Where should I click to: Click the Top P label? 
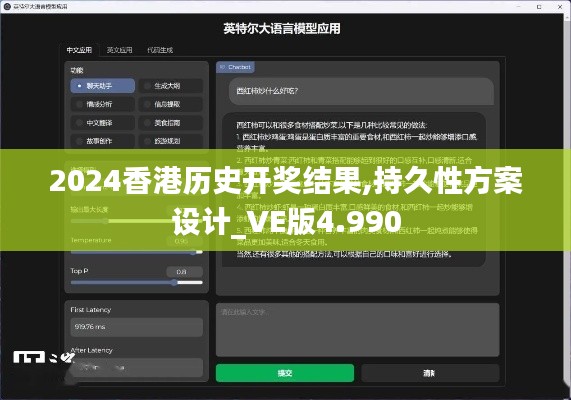79,271
